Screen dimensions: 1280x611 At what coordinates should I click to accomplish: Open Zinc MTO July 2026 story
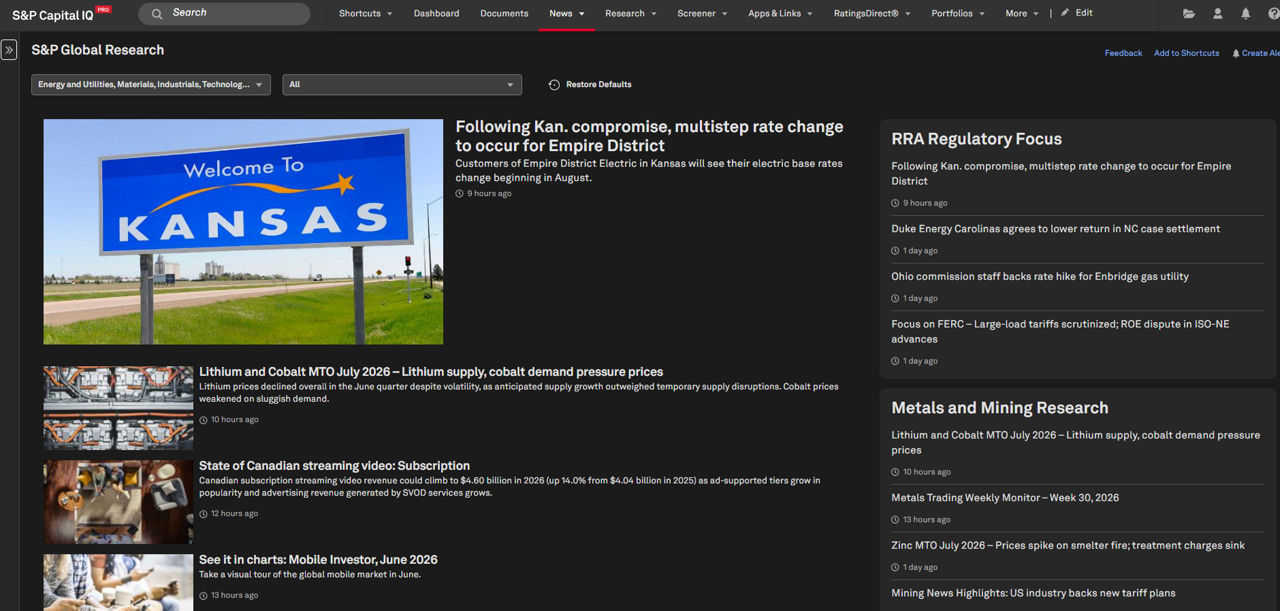pos(1068,546)
